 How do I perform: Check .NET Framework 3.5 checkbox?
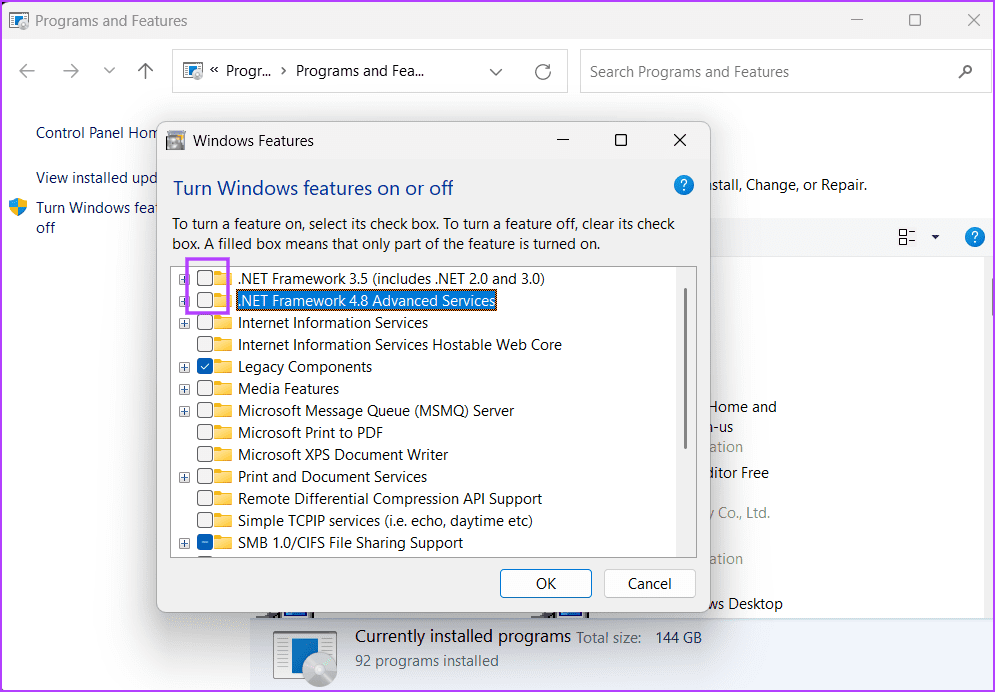click(x=204, y=278)
